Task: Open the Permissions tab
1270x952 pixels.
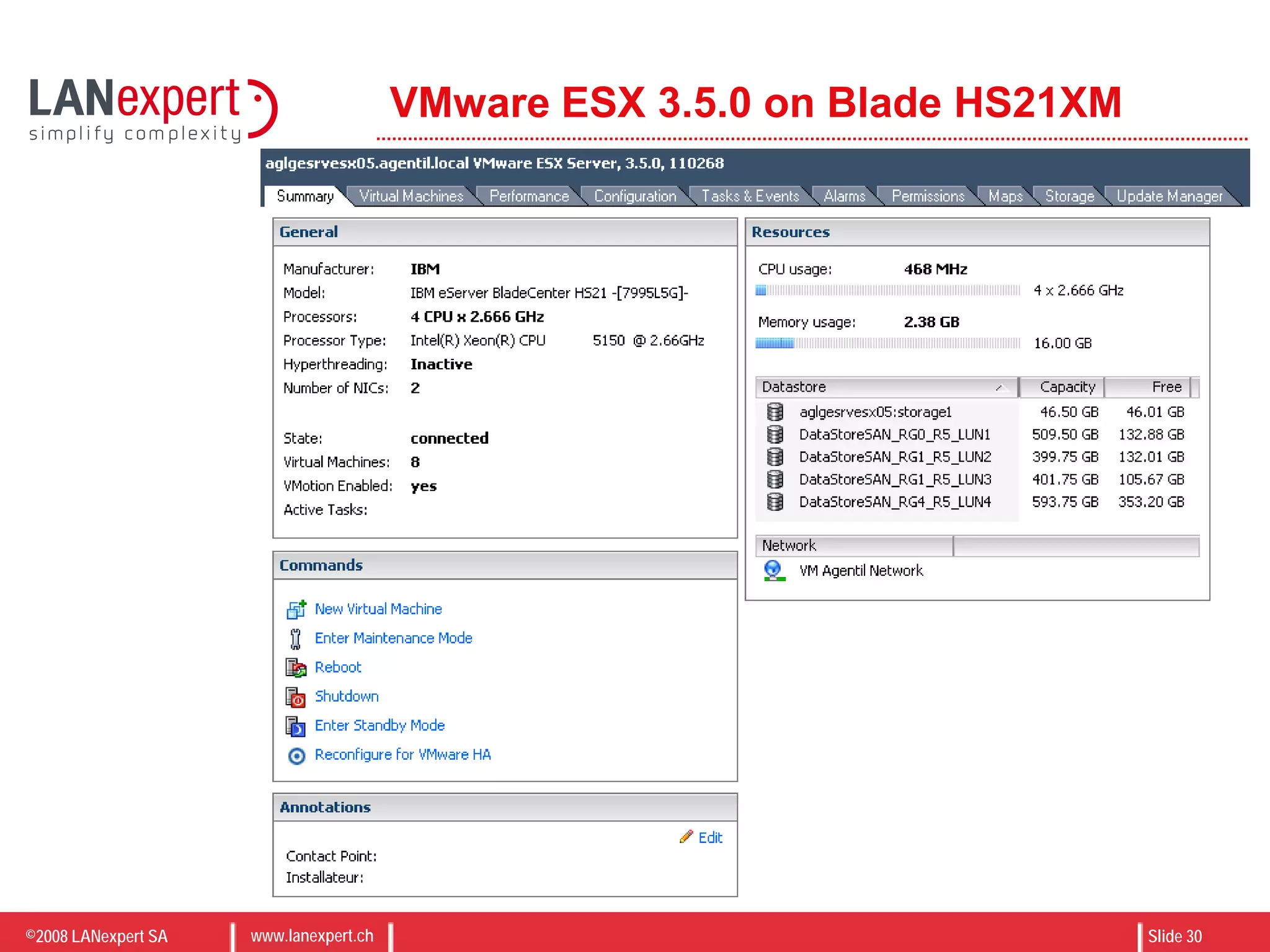Action: (x=928, y=196)
